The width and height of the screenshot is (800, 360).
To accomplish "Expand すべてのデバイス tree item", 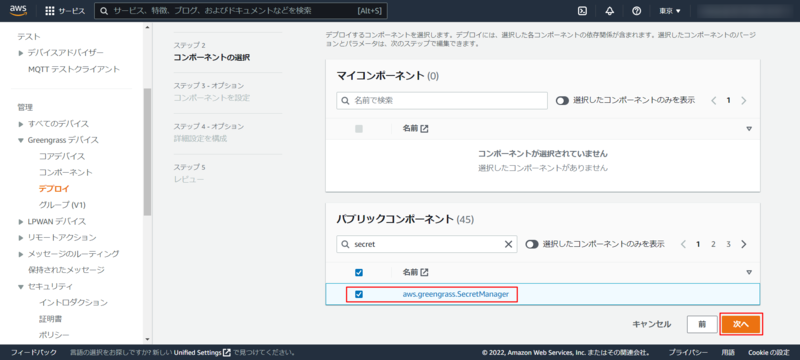I will tap(21, 124).
